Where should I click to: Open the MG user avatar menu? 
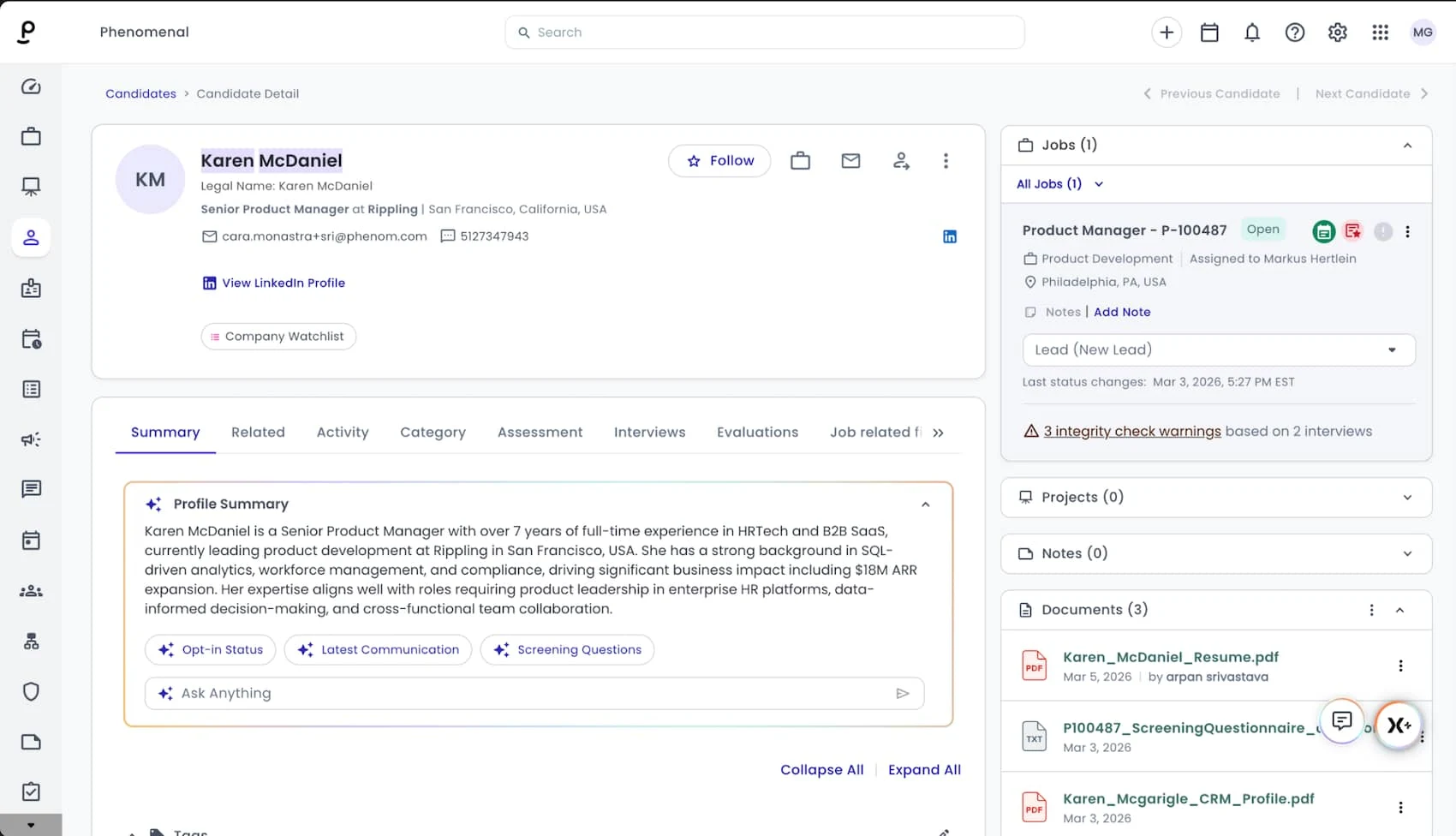[x=1423, y=33]
